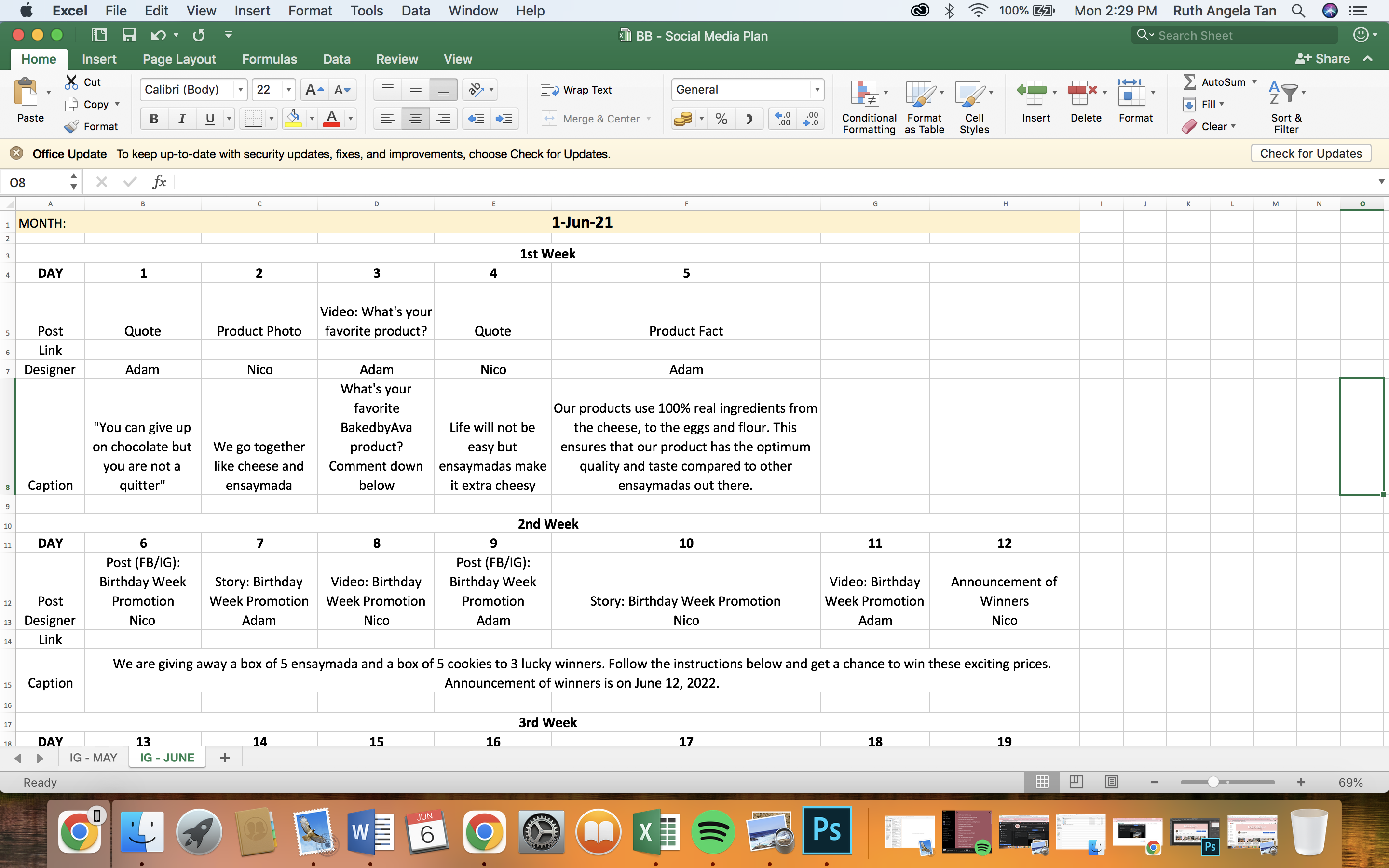
Task: Toggle center text horizontally
Action: (x=416, y=119)
